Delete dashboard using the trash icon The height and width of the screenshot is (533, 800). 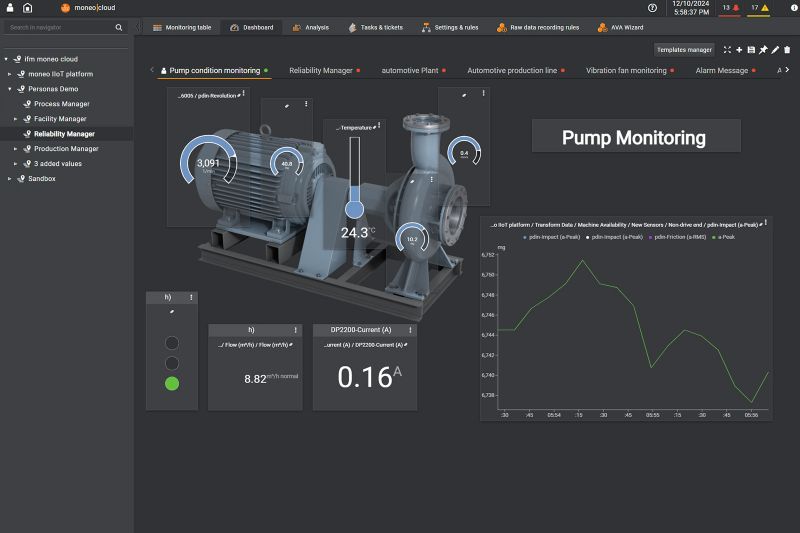(787, 49)
